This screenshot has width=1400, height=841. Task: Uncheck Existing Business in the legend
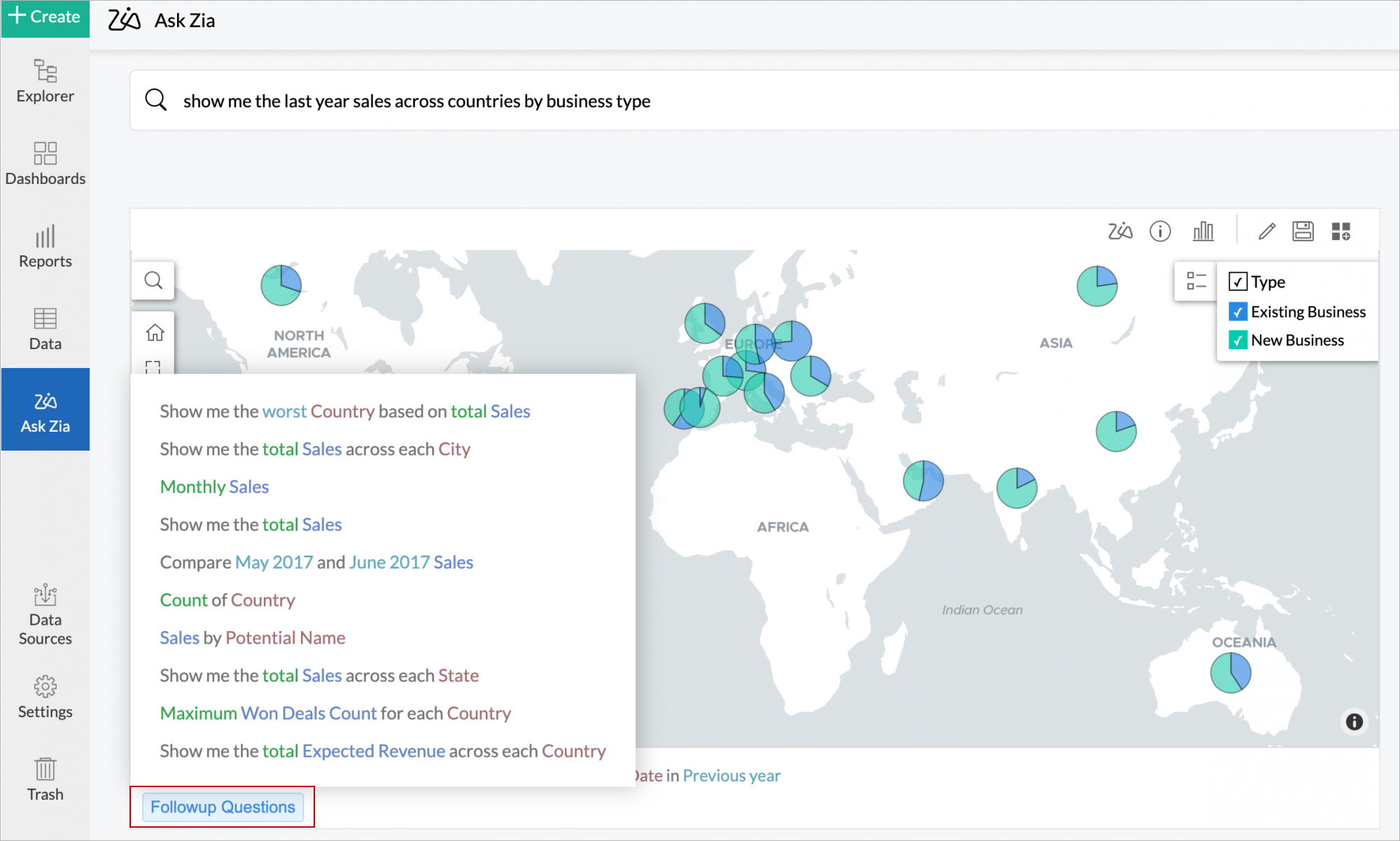coord(1238,312)
